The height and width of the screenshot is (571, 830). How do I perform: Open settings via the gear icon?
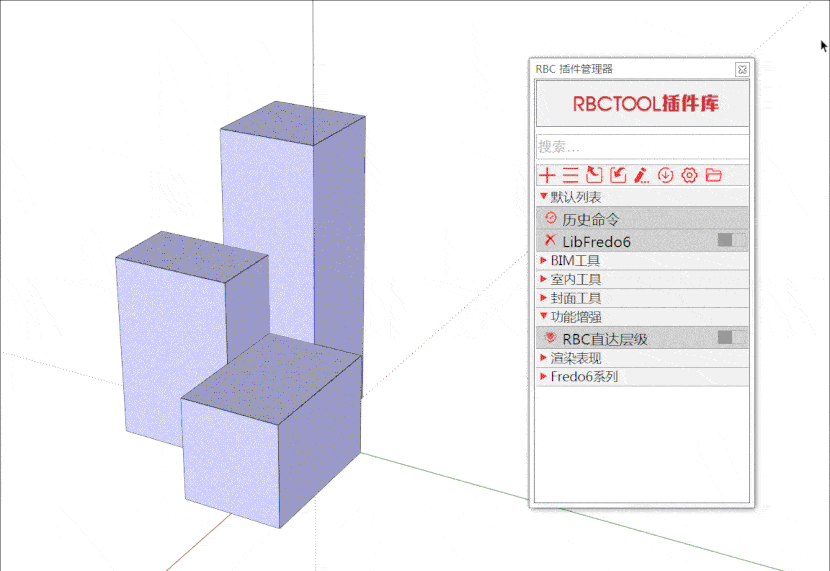click(689, 175)
